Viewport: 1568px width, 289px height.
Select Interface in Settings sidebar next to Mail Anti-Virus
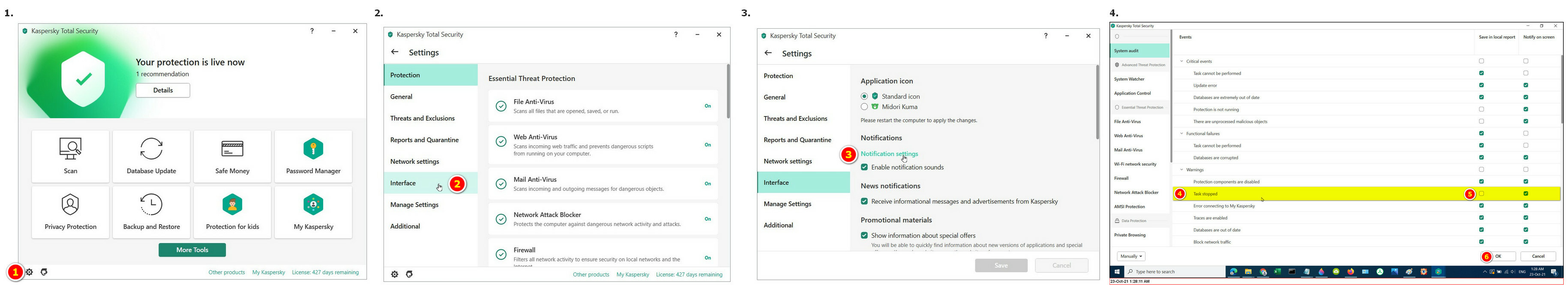[x=430, y=183]
